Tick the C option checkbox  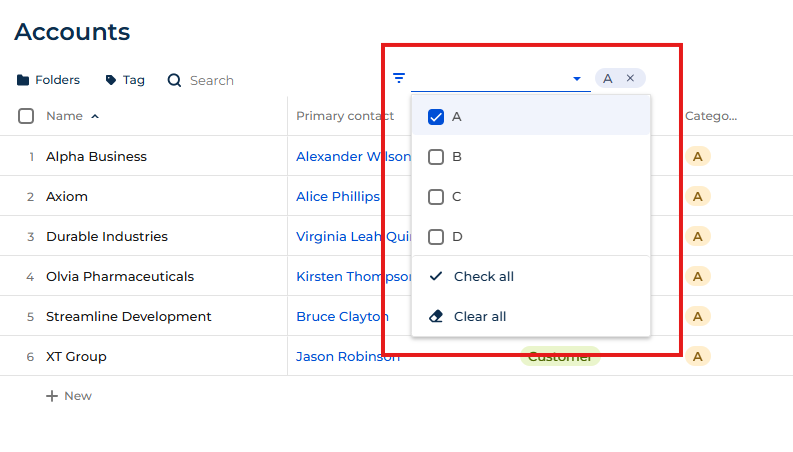point(436,197)
